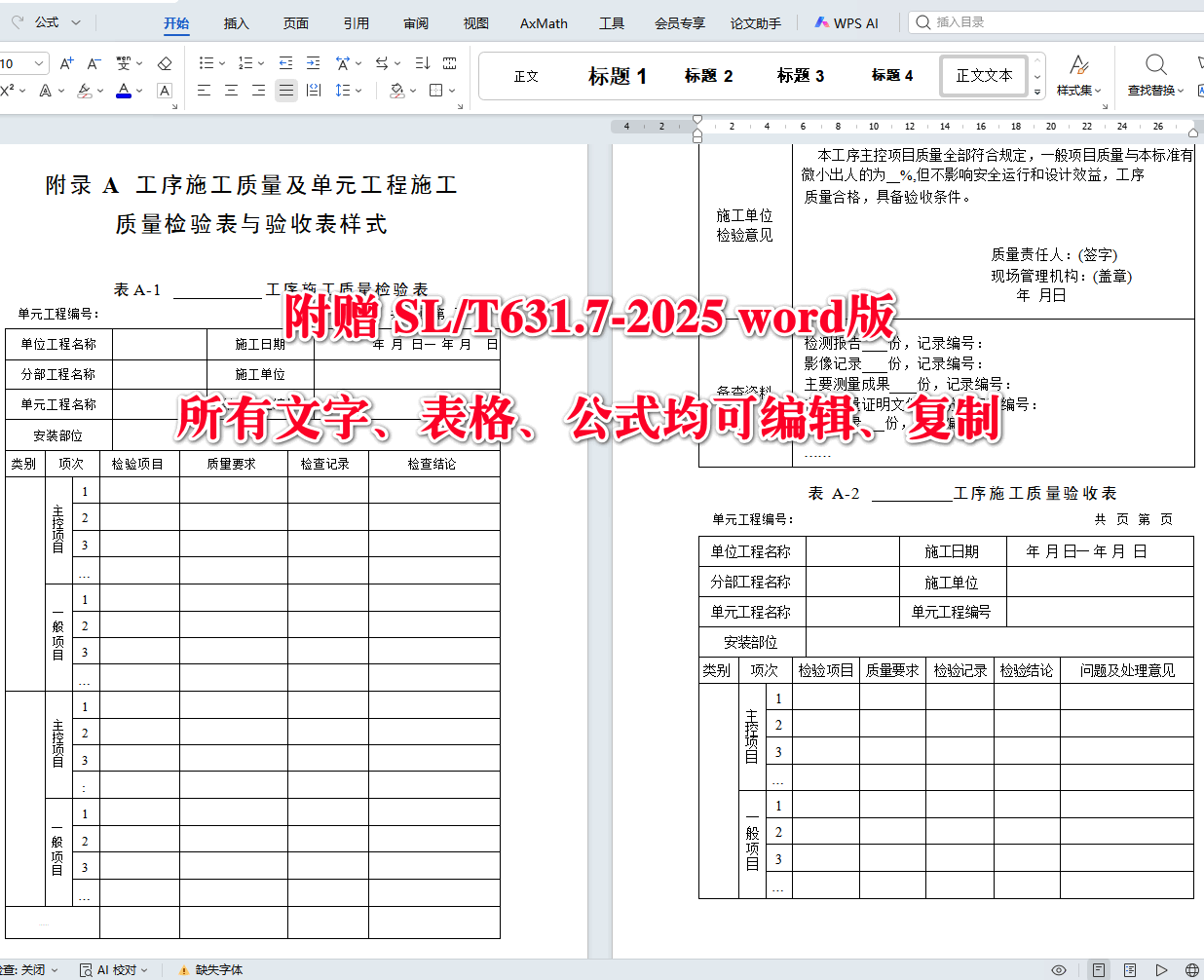Decrease font size with the A- icon
The image size is (1204, 980).
click(x=94, y=63)
